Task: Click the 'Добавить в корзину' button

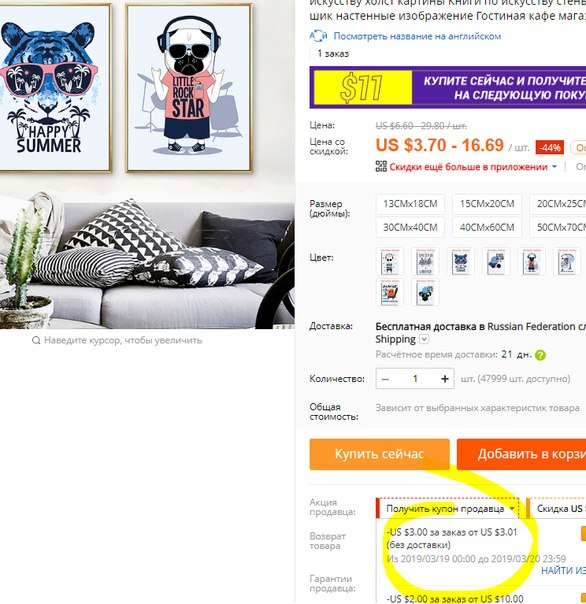Action: pyautogui.click(x=522, y=454)
